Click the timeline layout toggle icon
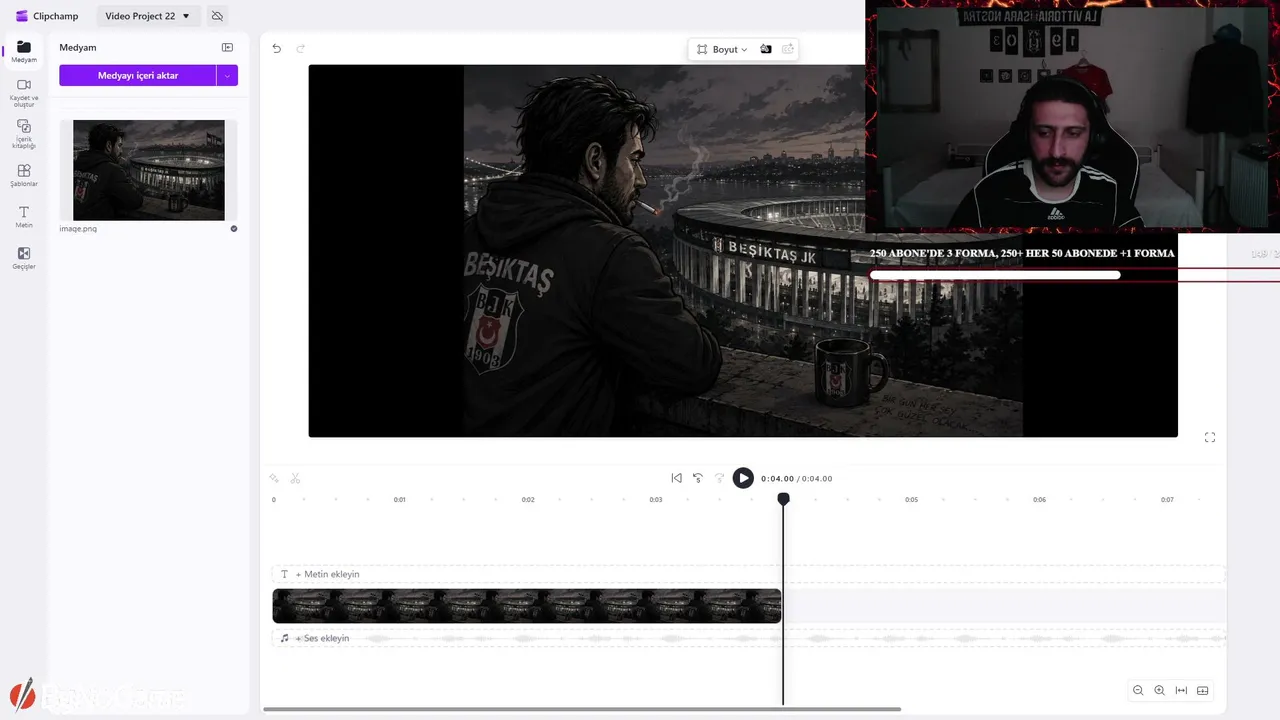1280x720 pixels. click(1203, 690)
